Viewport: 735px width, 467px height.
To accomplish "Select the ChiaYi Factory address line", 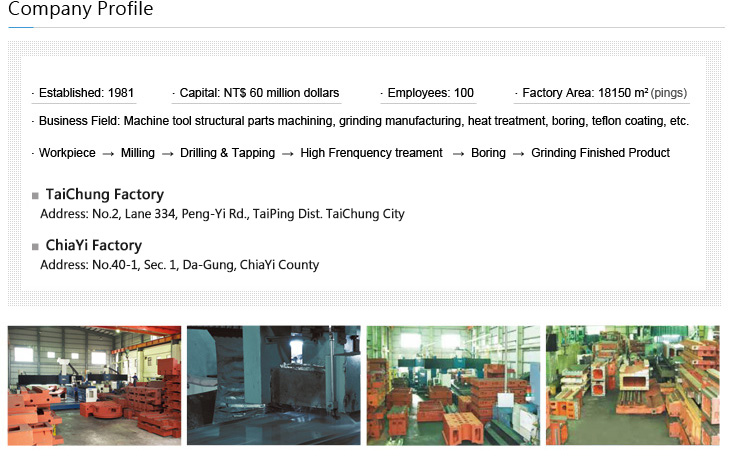I will 180,265.
